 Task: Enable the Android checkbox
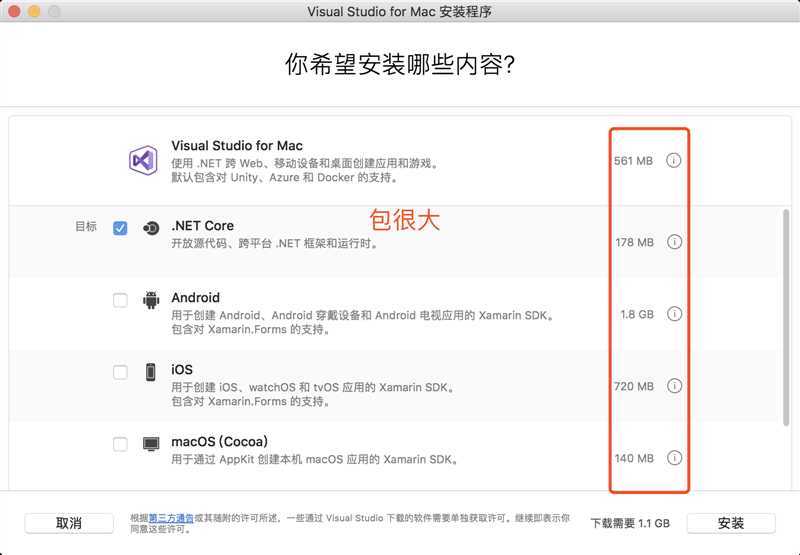tap(120, 300)
